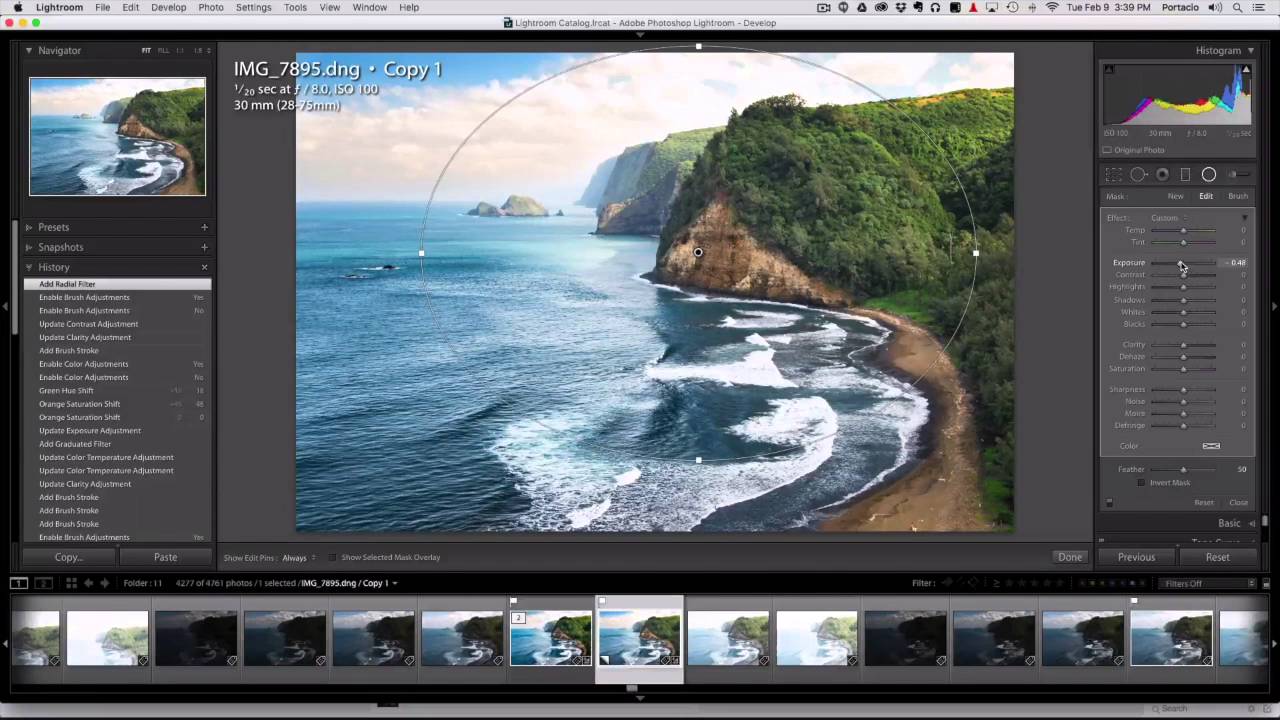Collapse the Histogram panel

(1250, 50)
